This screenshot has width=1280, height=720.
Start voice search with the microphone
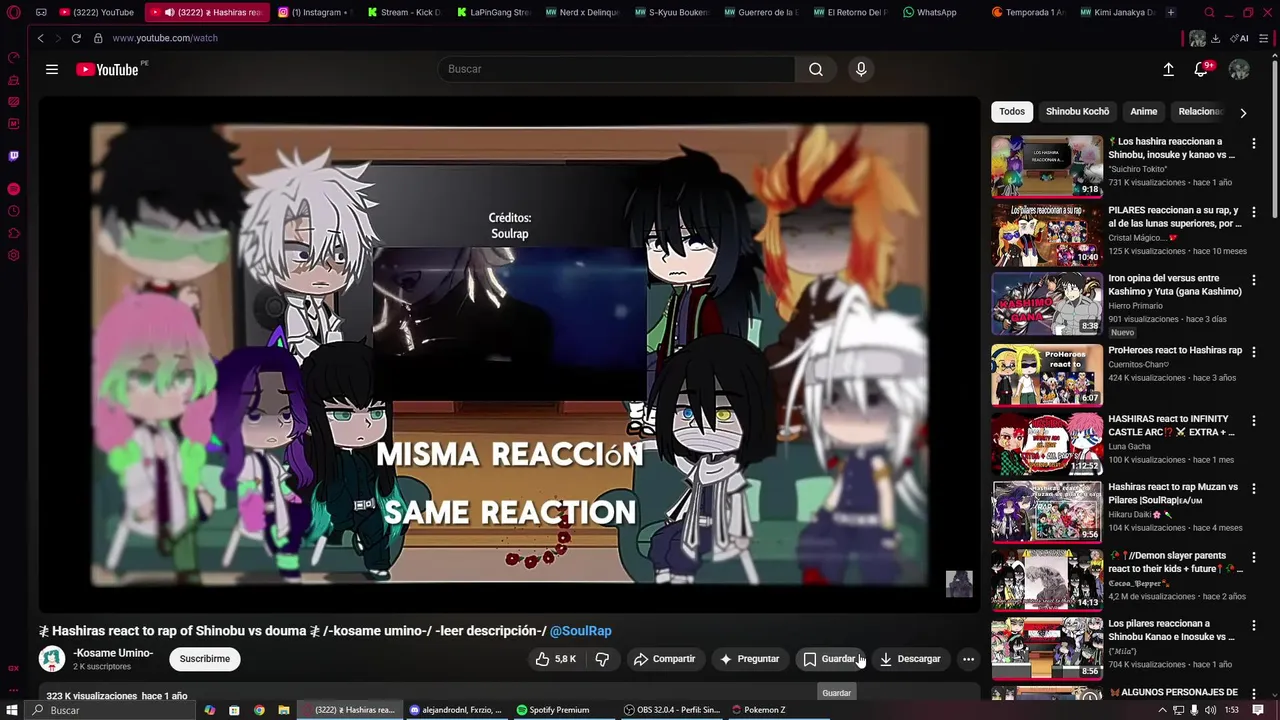coord(861,69)
